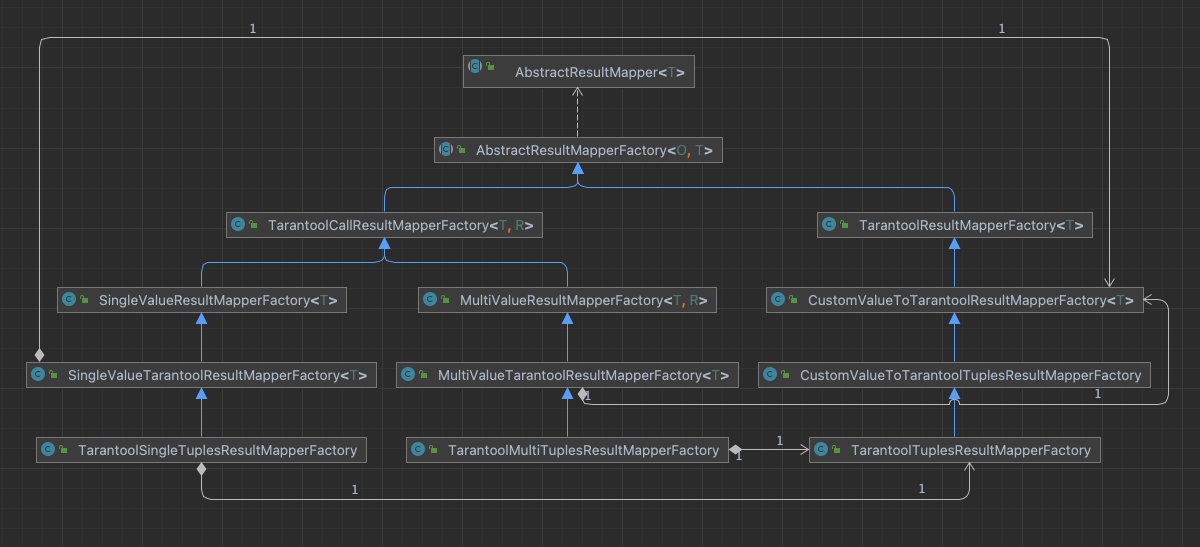Click the abstract class icon of AbstractResultMapperFactory
Viewport: 1200px width, 547px height.
446,149
